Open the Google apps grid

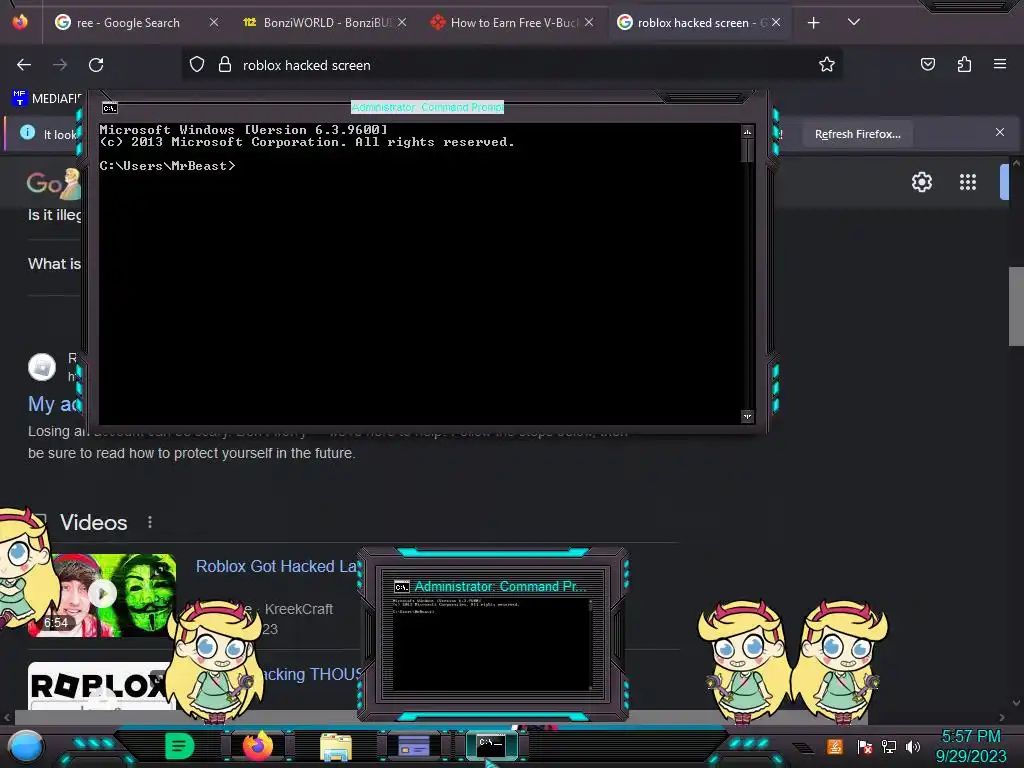pyautogui.click(x=968, y=182)
